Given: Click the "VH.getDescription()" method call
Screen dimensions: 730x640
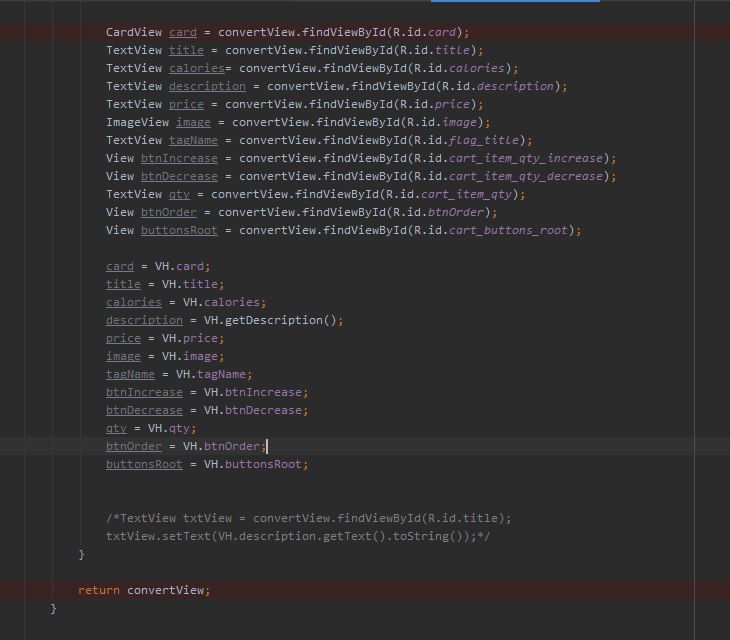Looking at the screenshot, I should [x=270, y=321].
